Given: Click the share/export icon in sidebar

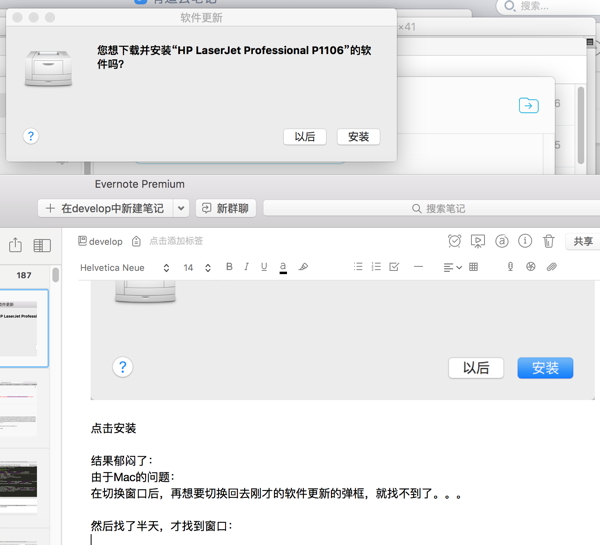Looking at the screenshot, I should [15, 245].
